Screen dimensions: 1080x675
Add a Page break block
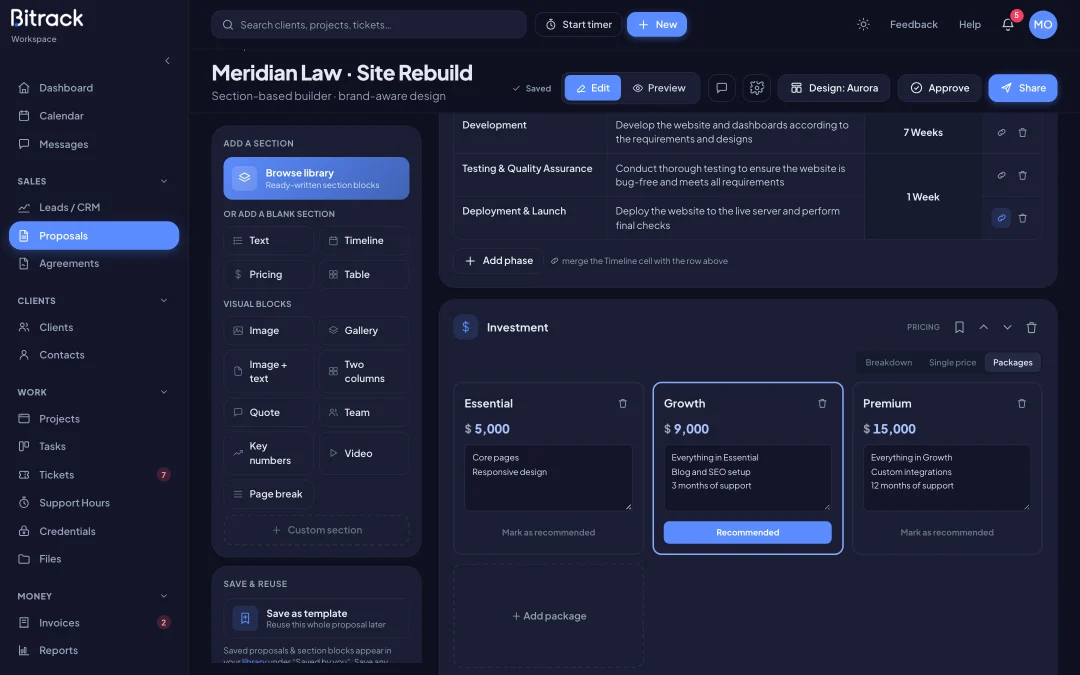(269, 494)
